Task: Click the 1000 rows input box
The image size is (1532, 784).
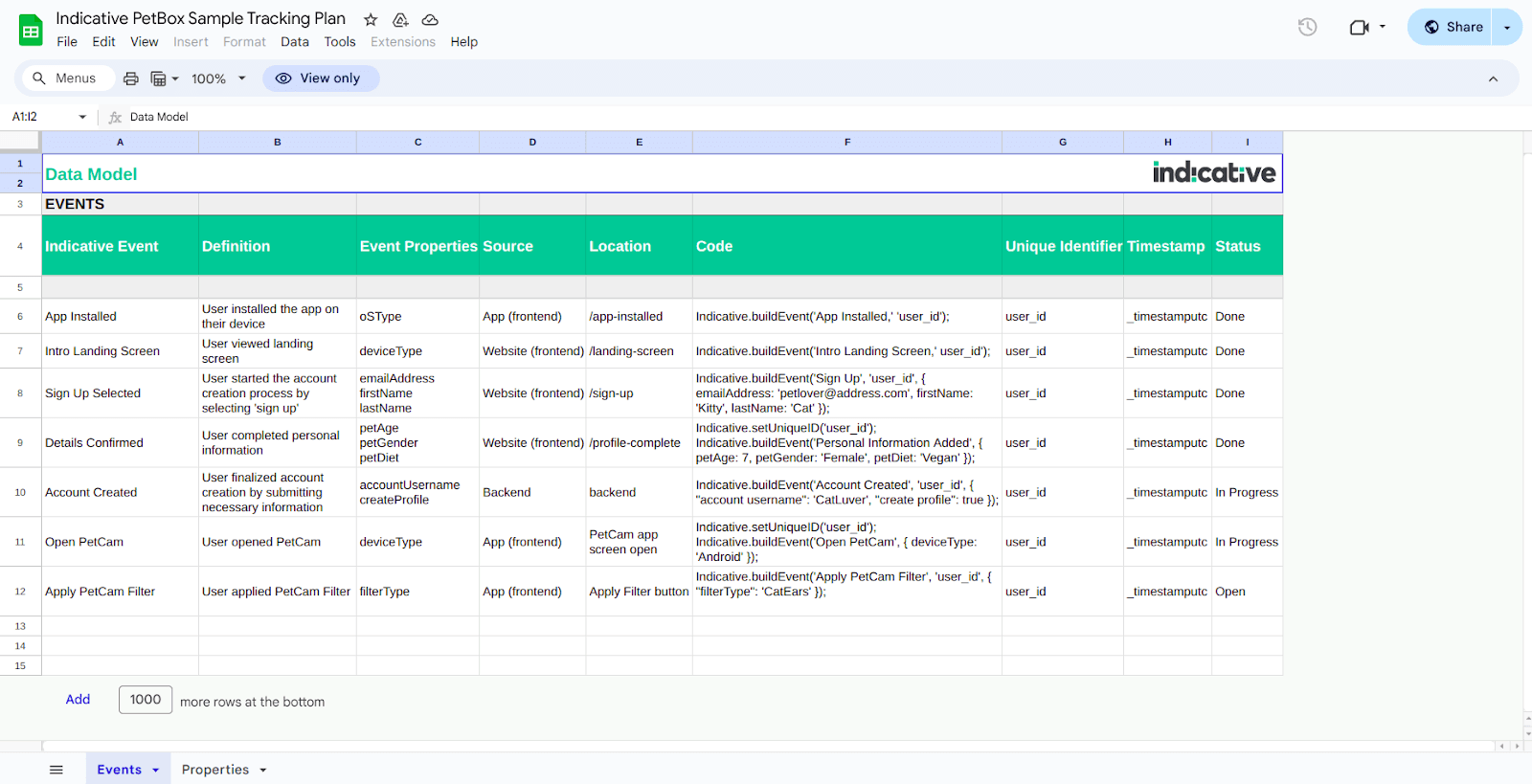Action: point(146,700)
